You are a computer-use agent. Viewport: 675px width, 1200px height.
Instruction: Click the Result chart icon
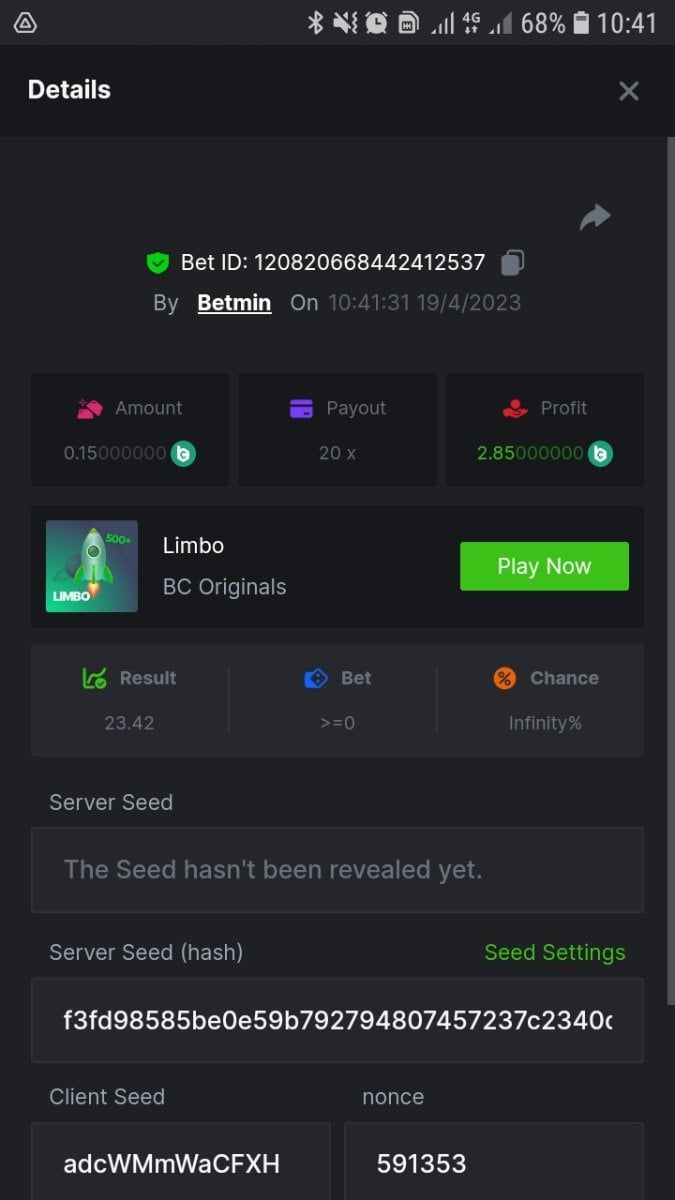pos(94,678)
